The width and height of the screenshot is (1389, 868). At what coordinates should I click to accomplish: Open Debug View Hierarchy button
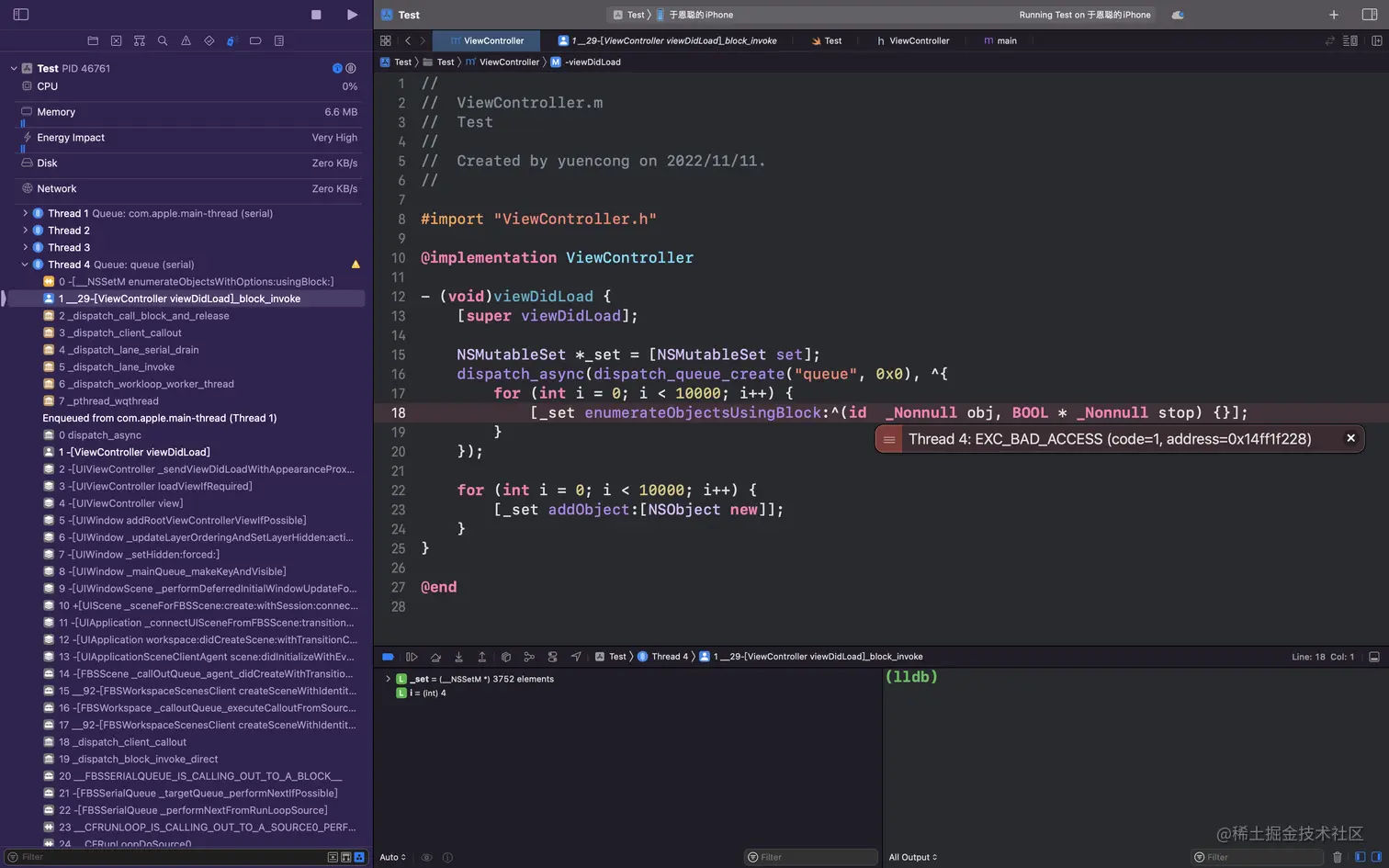(x=505, y=657)
